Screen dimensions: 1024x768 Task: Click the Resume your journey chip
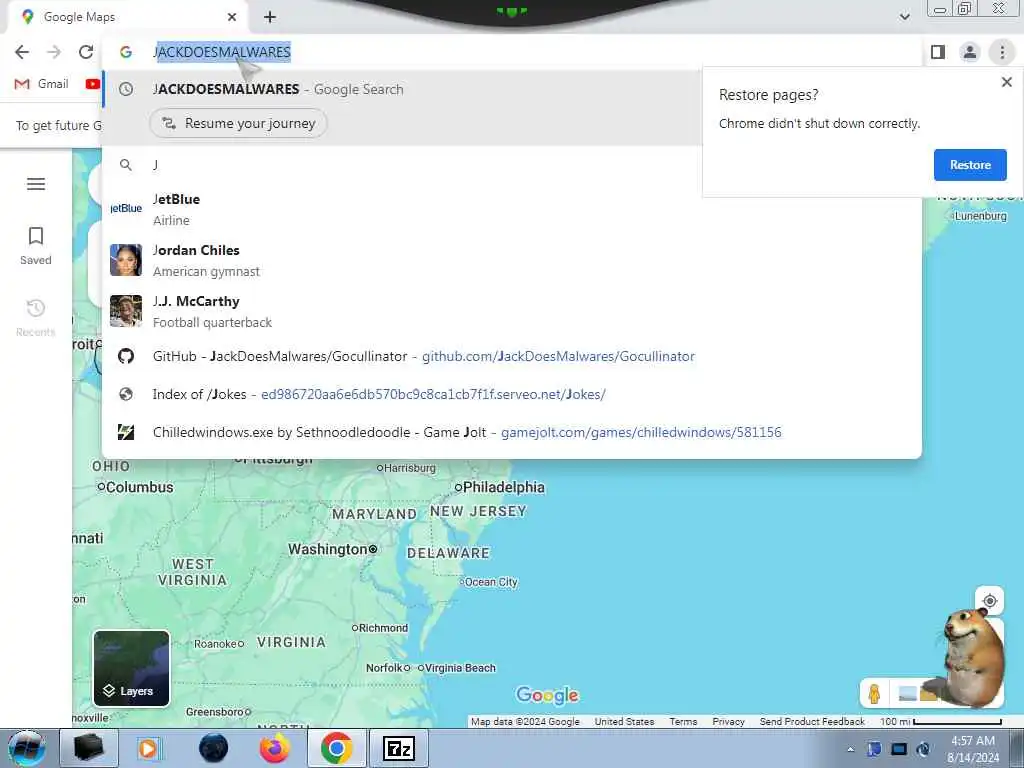(x=238, y=123)
